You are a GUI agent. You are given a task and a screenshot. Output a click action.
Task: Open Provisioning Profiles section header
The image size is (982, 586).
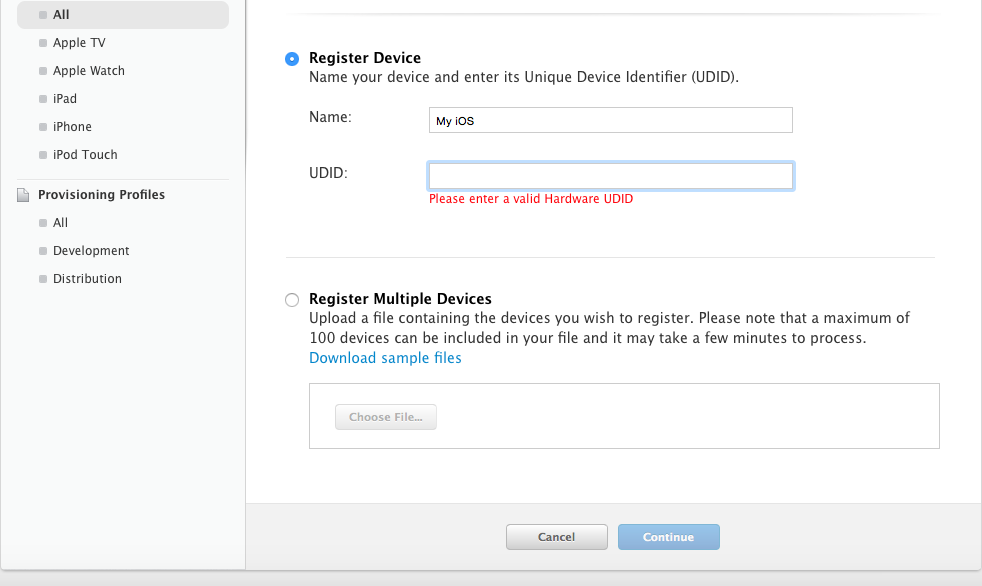point(101,195)
